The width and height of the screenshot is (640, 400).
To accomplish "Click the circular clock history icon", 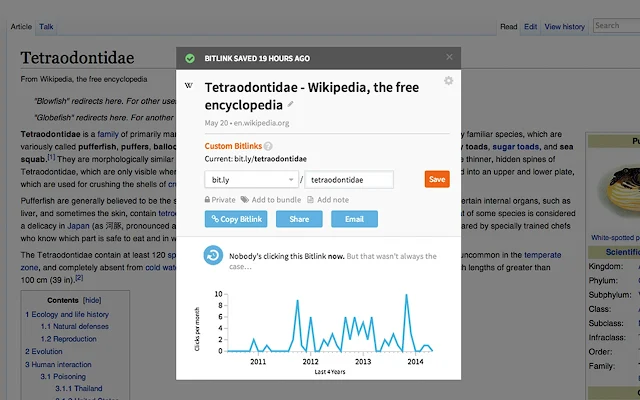I will (x=213, y=256).
